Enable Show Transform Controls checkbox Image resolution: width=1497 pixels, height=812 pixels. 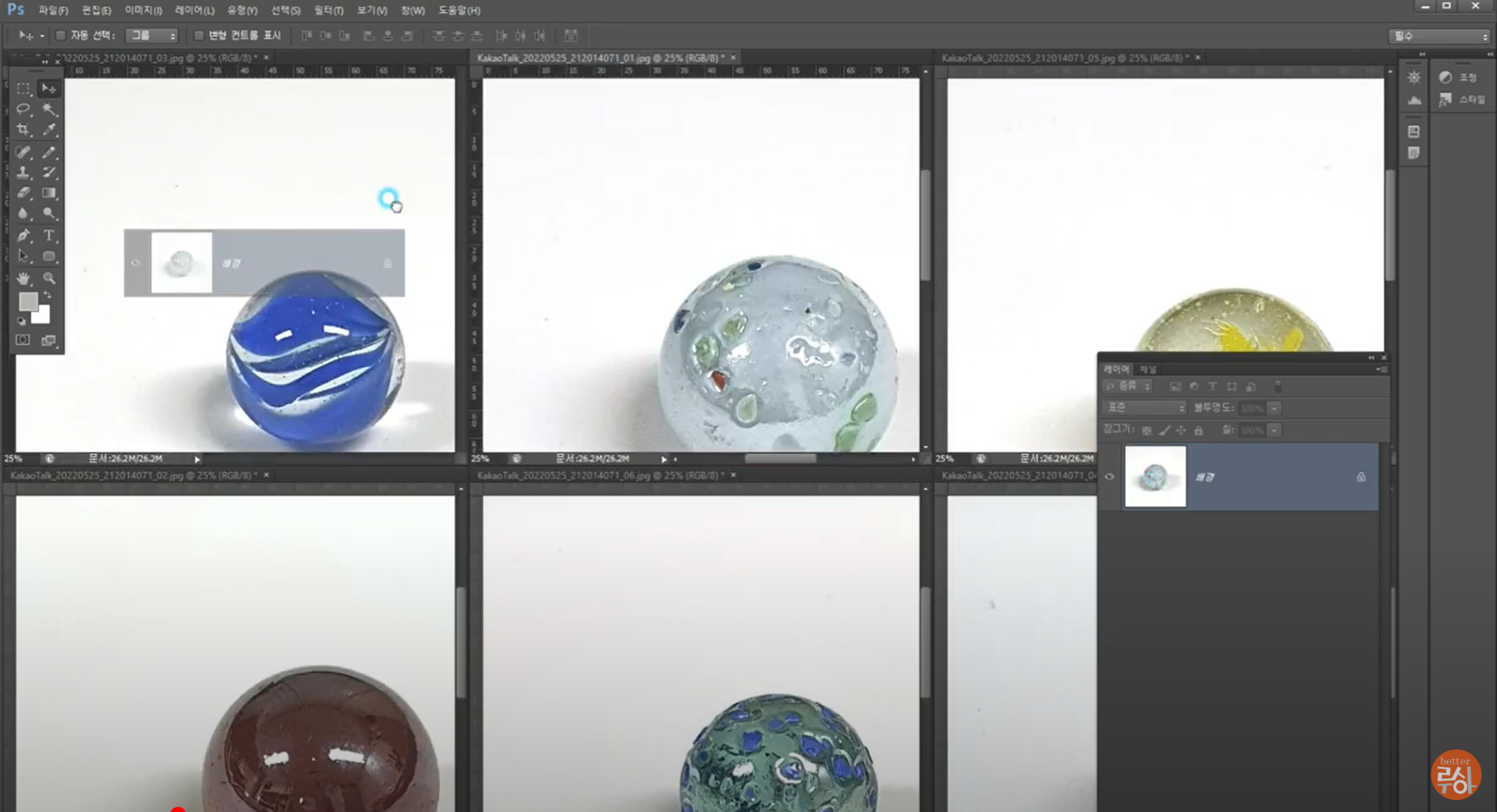(x=198, y=36)
